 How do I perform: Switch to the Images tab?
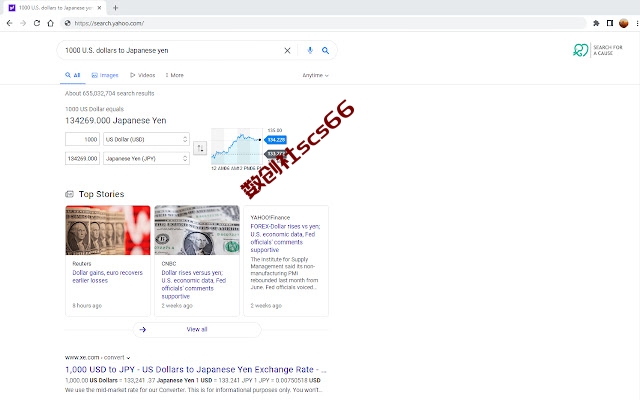(x=105, y=75)
